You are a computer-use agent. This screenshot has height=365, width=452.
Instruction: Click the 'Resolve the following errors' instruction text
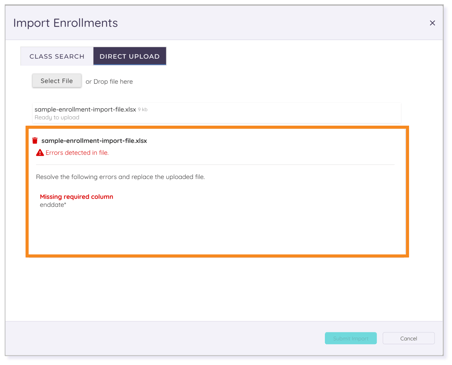pyautogui.click(x=120, y=177)
